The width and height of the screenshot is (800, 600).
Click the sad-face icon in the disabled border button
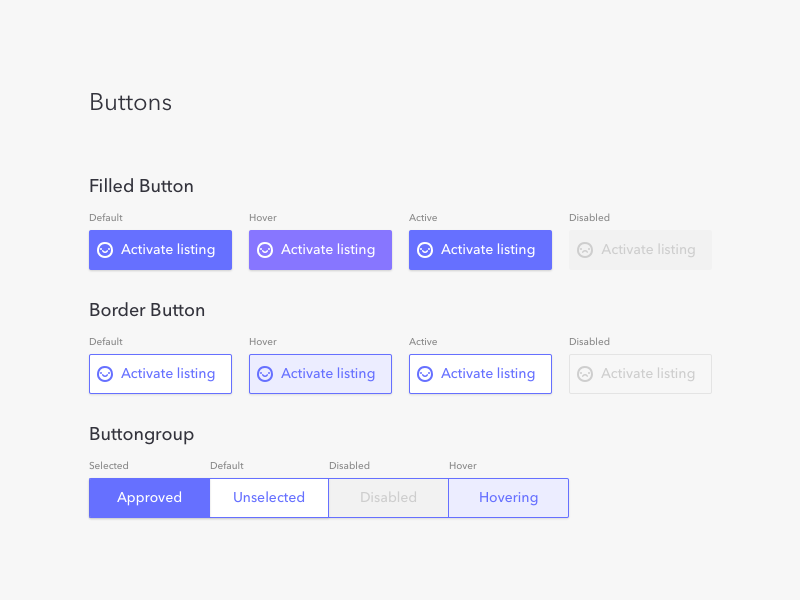click(x=585, y=374)
